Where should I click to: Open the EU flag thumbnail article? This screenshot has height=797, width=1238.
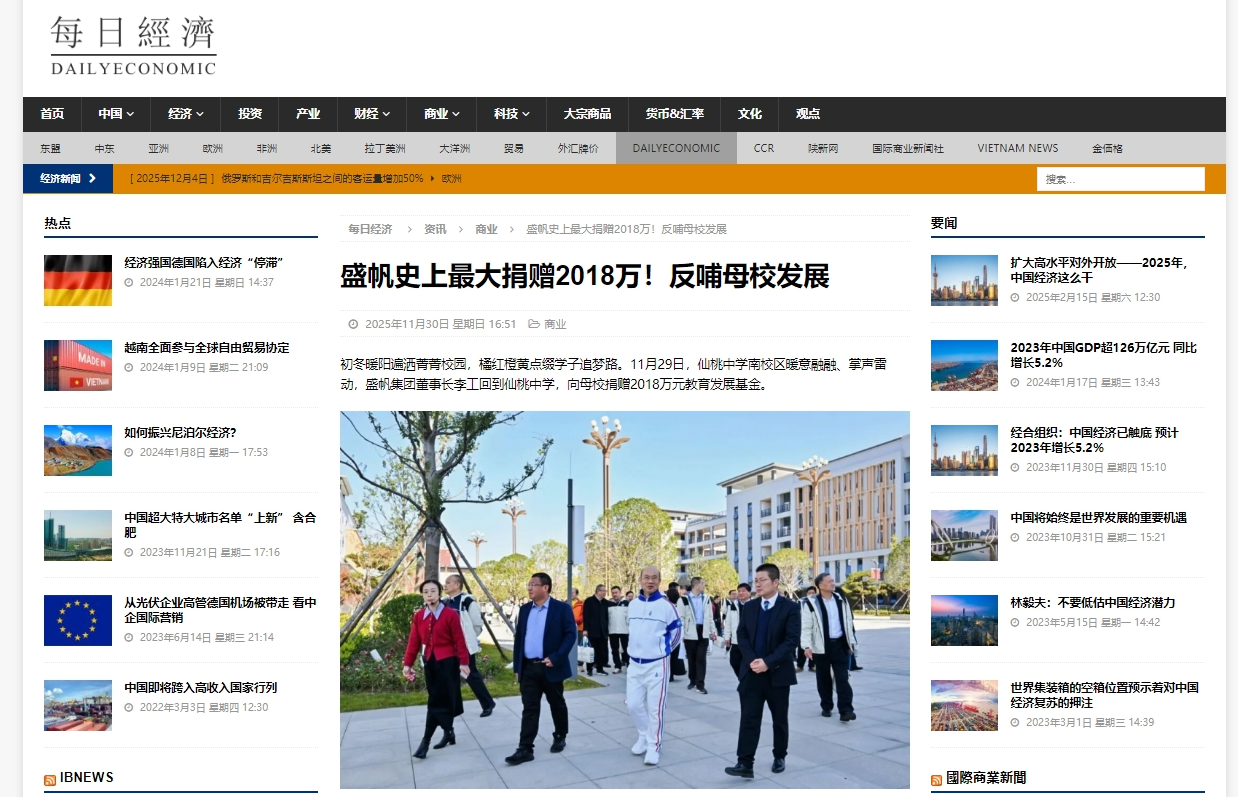[78, 620]
